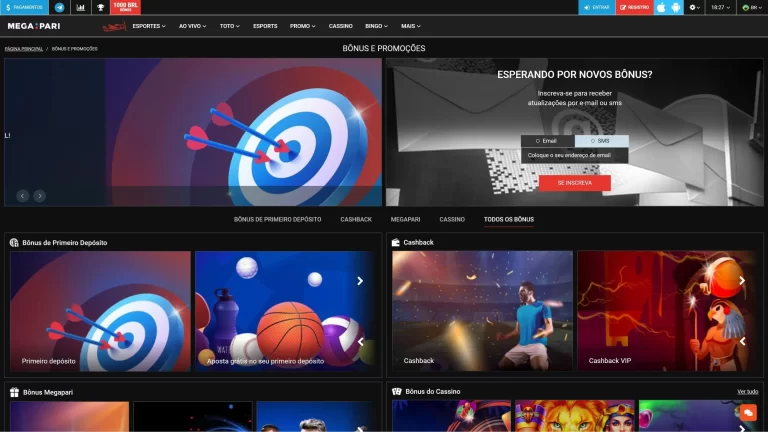Click the Bônus de Primeiro Depósito heading icon
Viewport: 768px width, 432px height.
pos(14,242)
